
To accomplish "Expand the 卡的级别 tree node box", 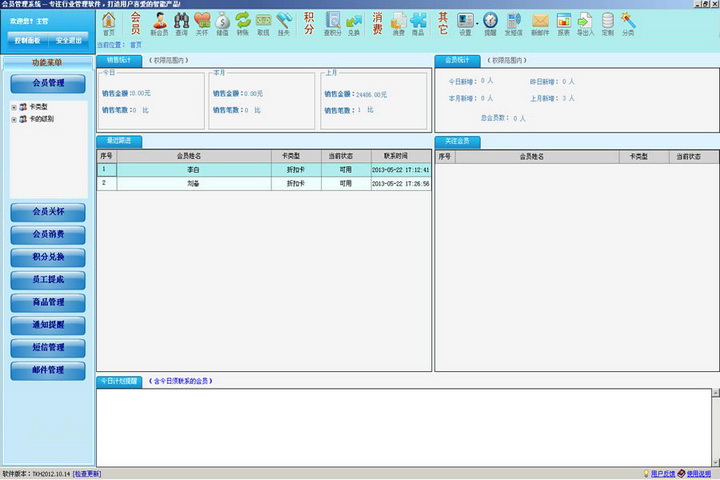I will pyautogui.click(x=14, y=119).
